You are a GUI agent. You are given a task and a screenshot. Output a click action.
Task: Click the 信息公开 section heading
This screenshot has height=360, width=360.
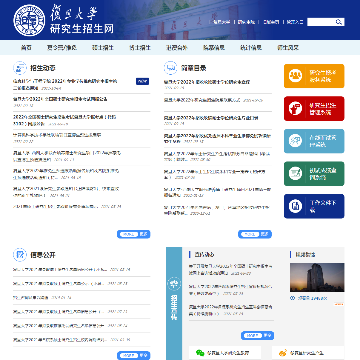tap(43, 255)
